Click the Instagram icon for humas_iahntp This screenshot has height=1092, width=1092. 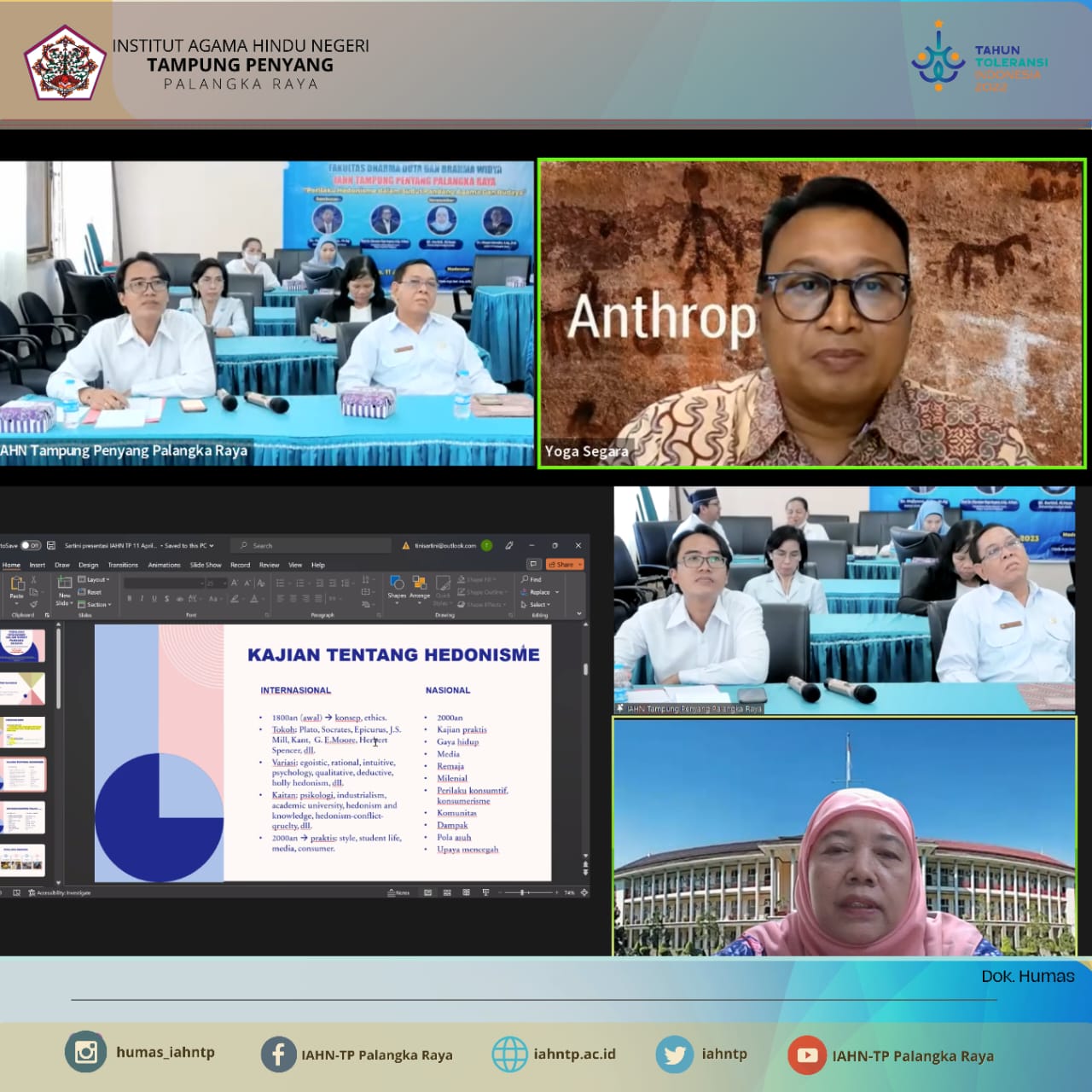[85, 1052]
